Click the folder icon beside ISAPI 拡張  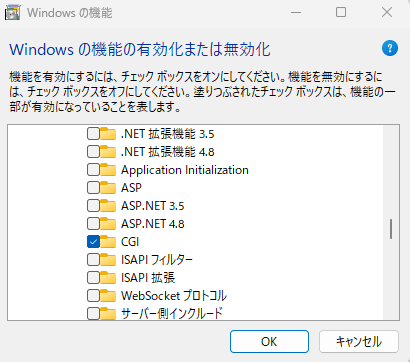click(108, 278)
